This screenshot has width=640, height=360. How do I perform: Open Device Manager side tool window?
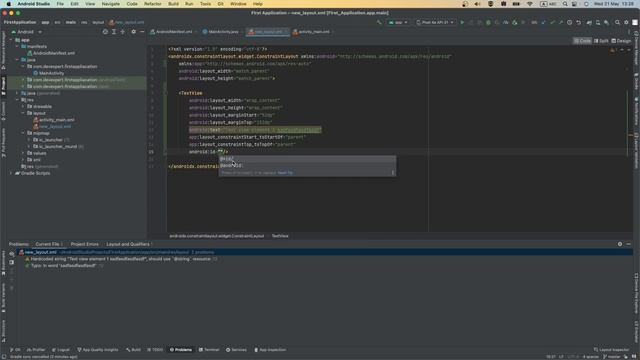click(x=636, y=49)
